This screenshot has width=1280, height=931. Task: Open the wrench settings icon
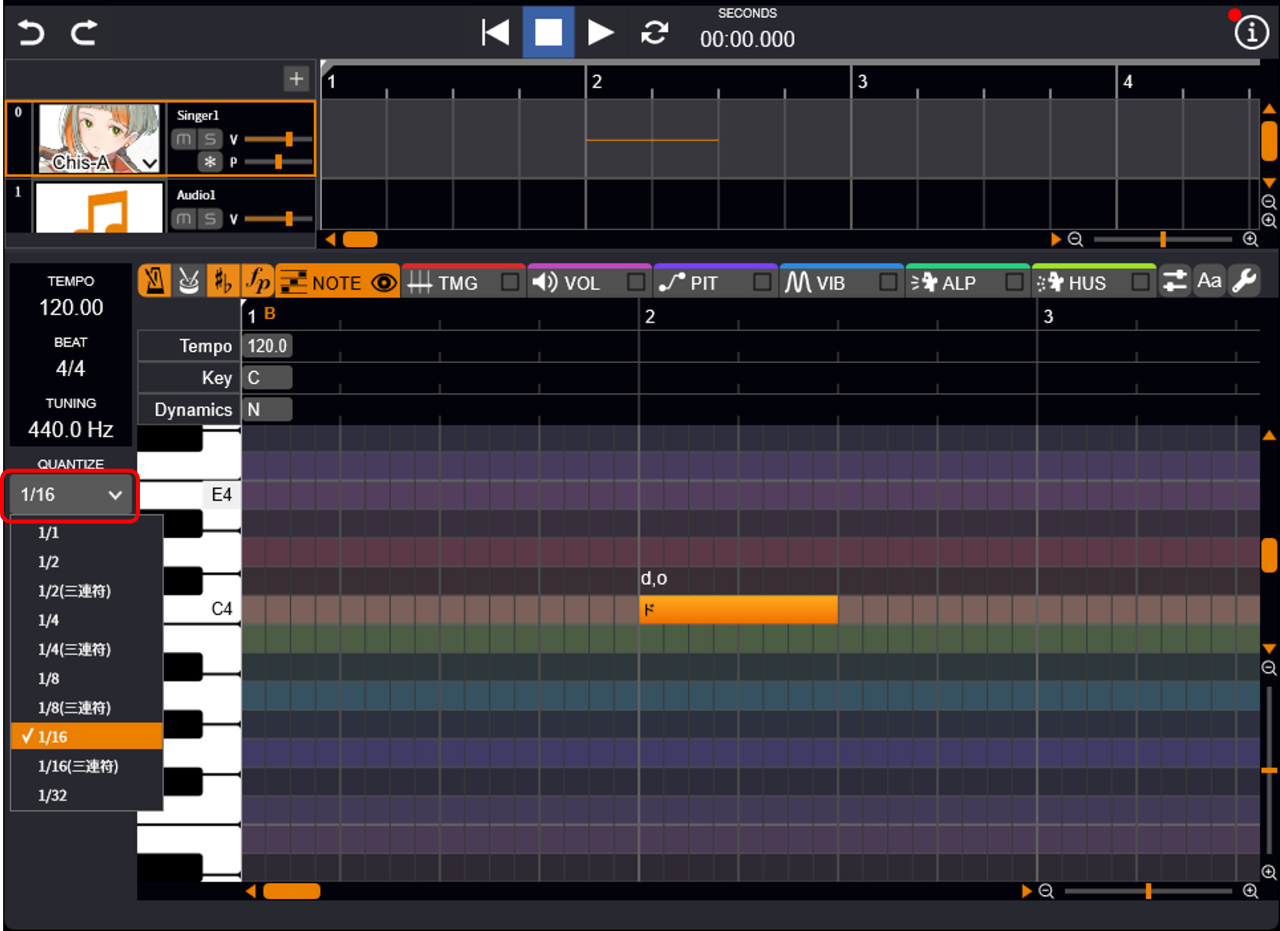pos(1244,281)
